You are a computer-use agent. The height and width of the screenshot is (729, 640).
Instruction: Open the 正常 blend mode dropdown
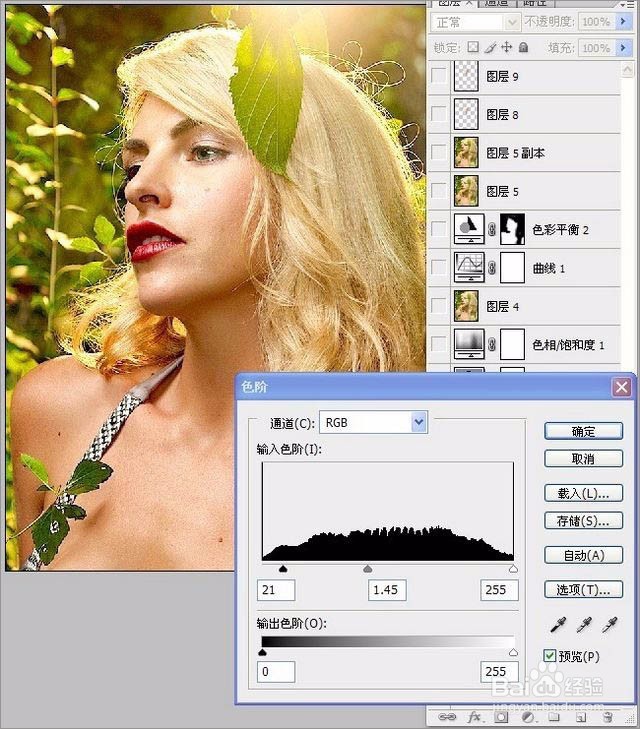(x=475, y=22)
